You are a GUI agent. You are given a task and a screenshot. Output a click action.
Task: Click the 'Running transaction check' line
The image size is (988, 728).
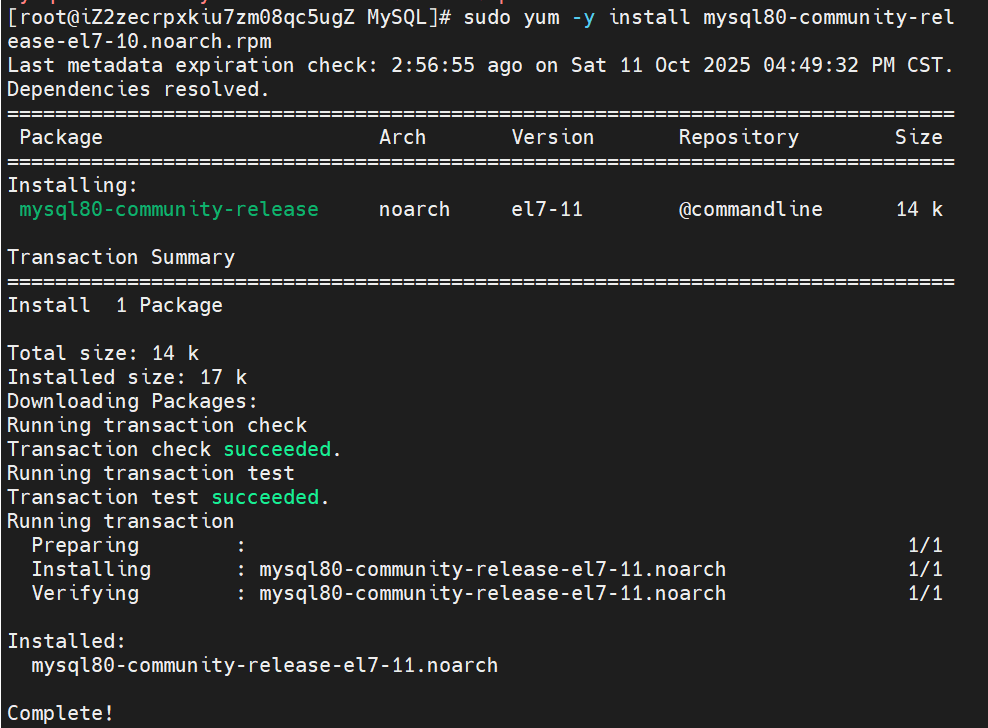point(157,425)
